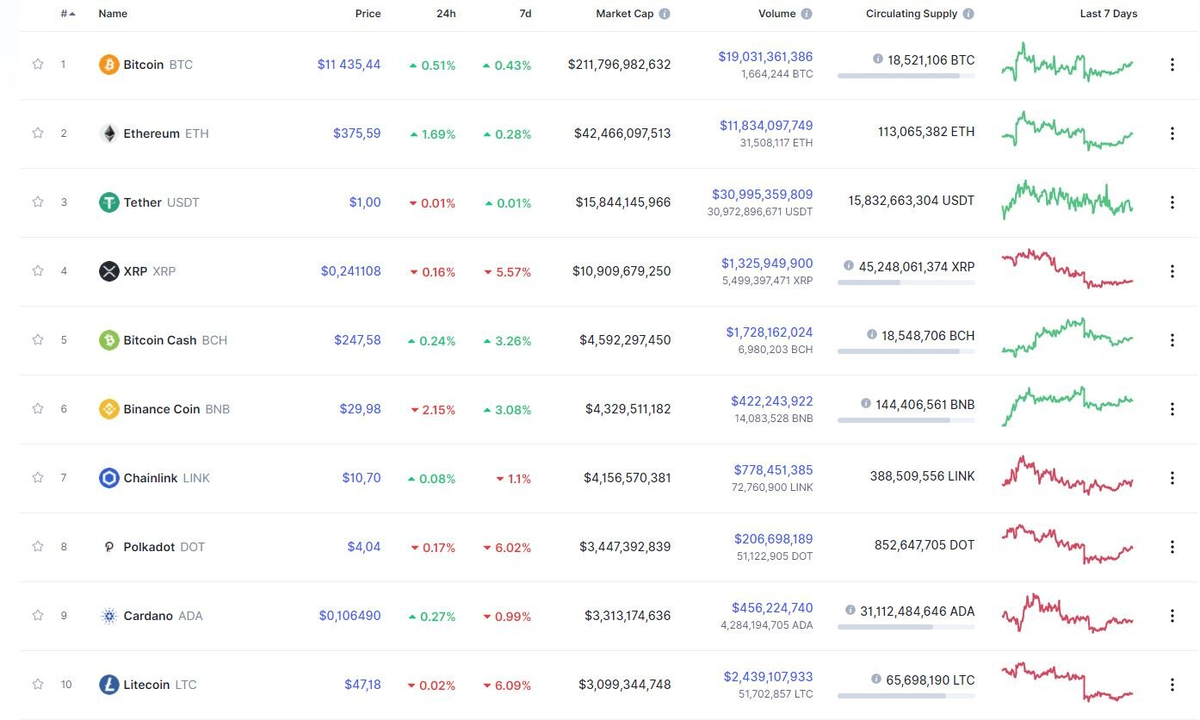
Task: Star Bitcoin to add to watchlist
Action: click(x=38, y=64)
